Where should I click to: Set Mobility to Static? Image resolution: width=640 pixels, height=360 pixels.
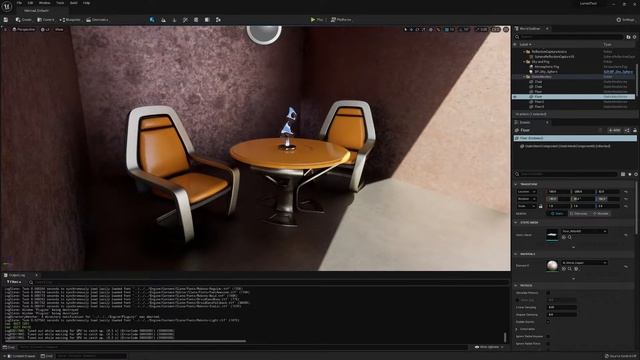point(557,213)
